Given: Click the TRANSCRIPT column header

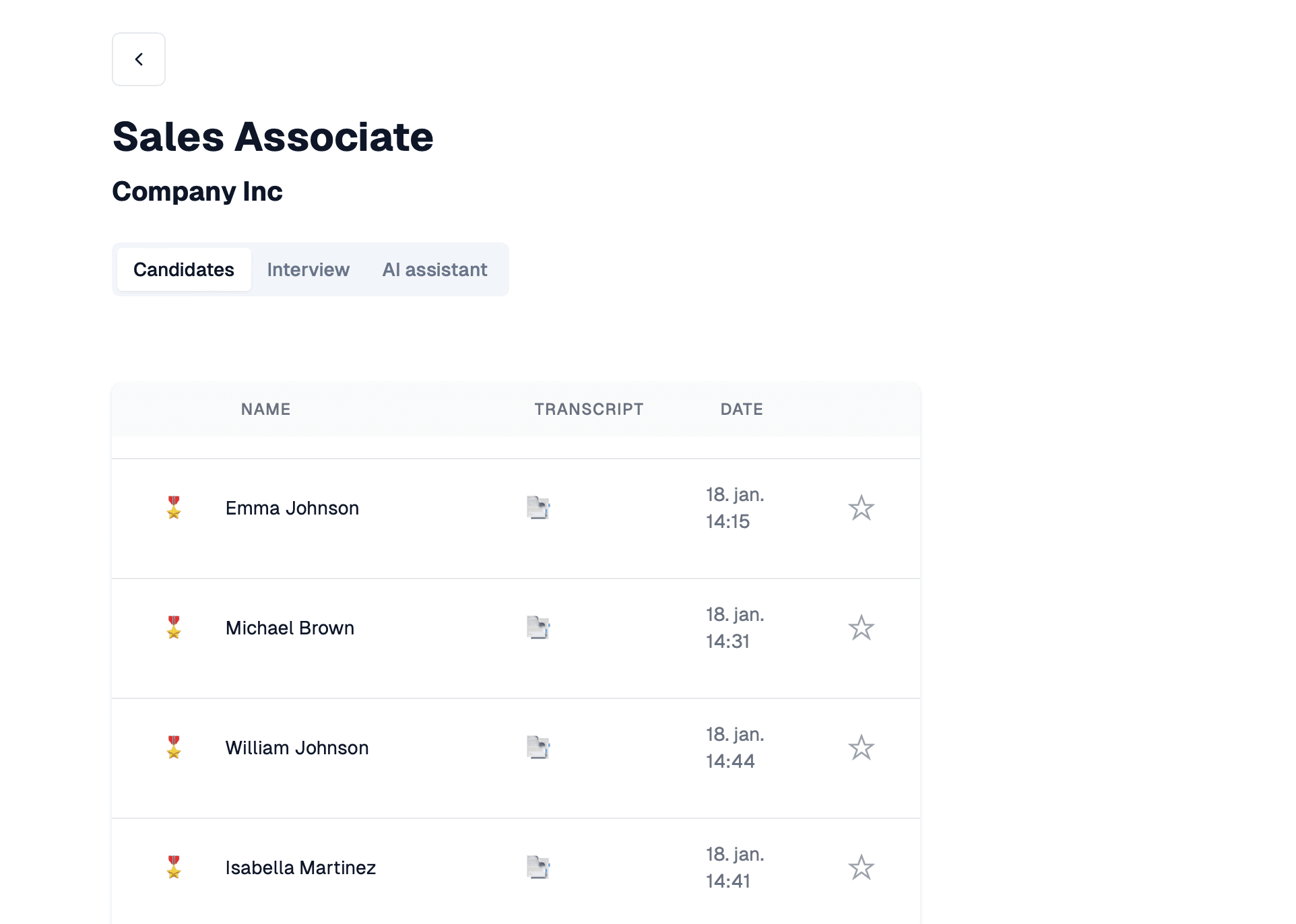Looking at the screenshot, I should click(588, 409).
